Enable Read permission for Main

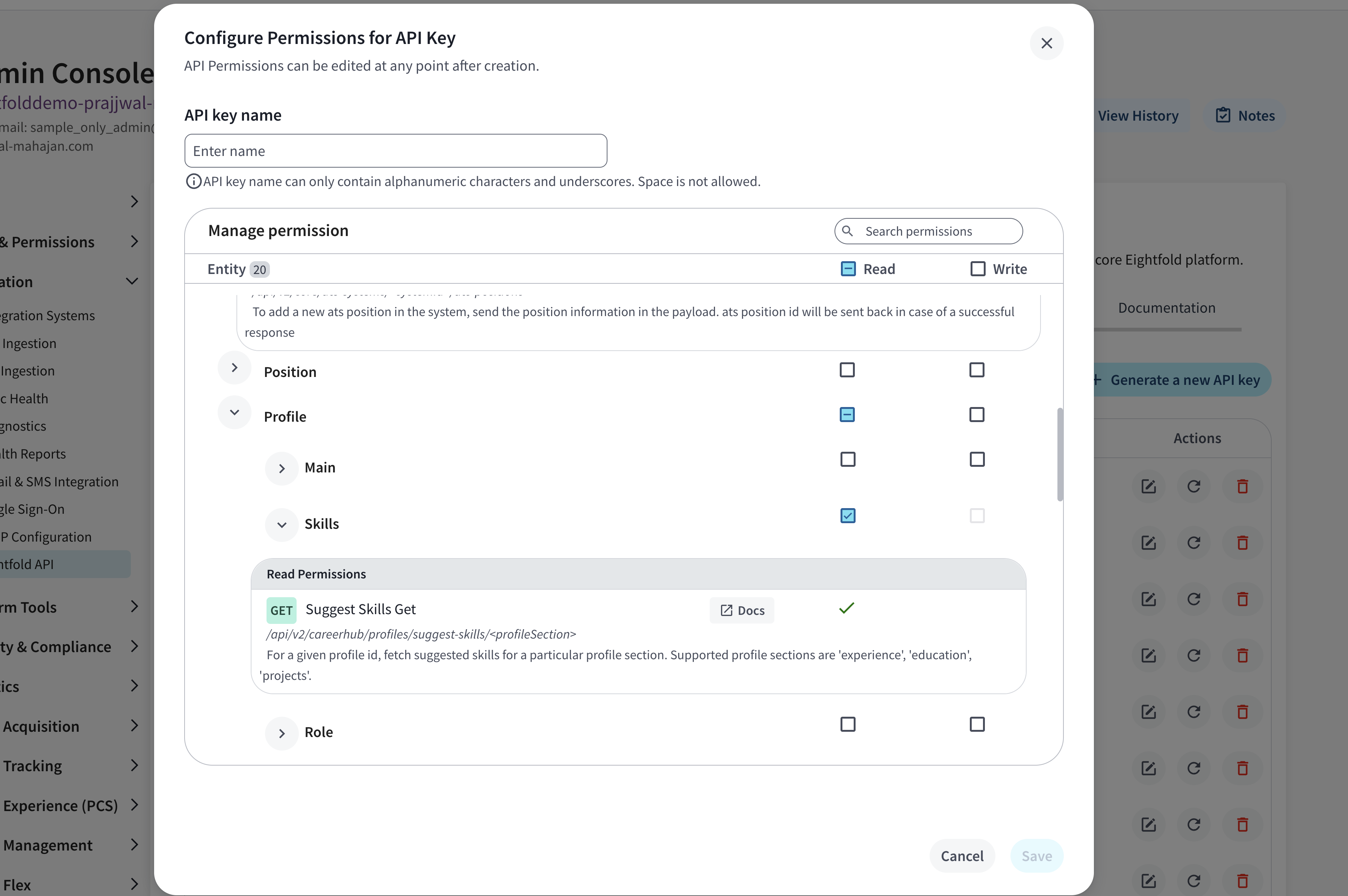[x=848, y=459]
